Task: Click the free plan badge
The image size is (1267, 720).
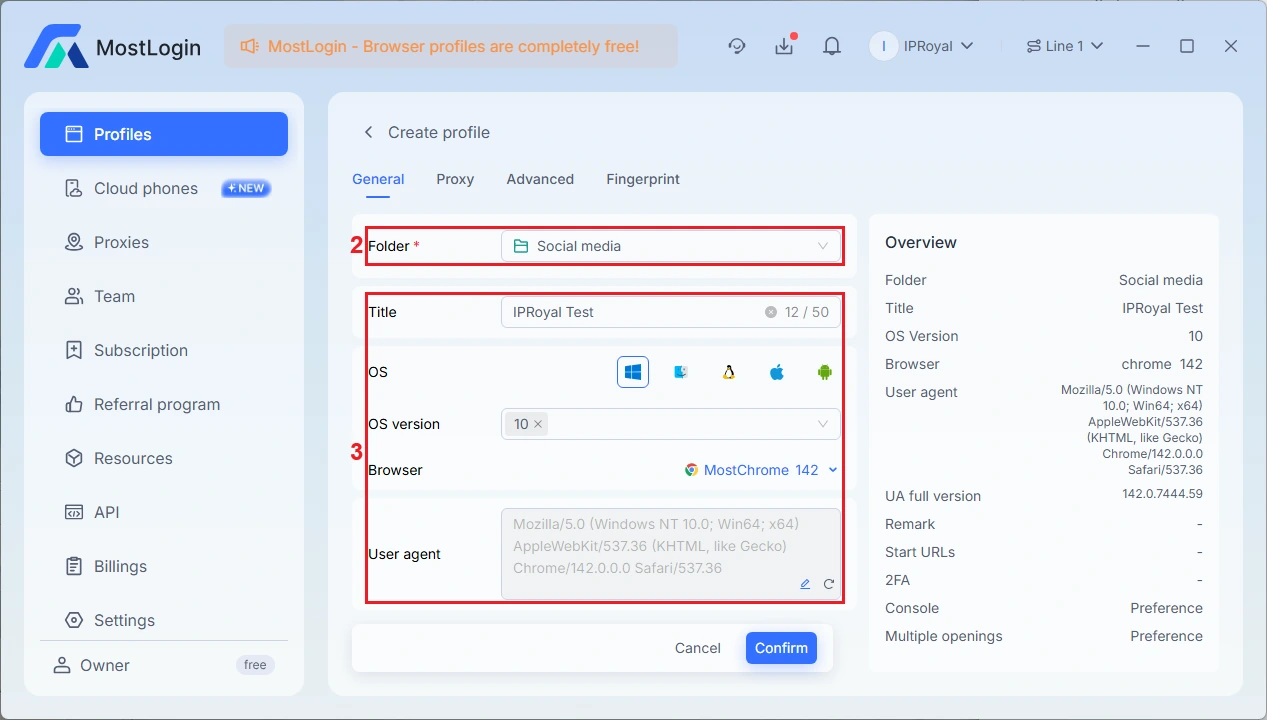Action: point(255,665)
